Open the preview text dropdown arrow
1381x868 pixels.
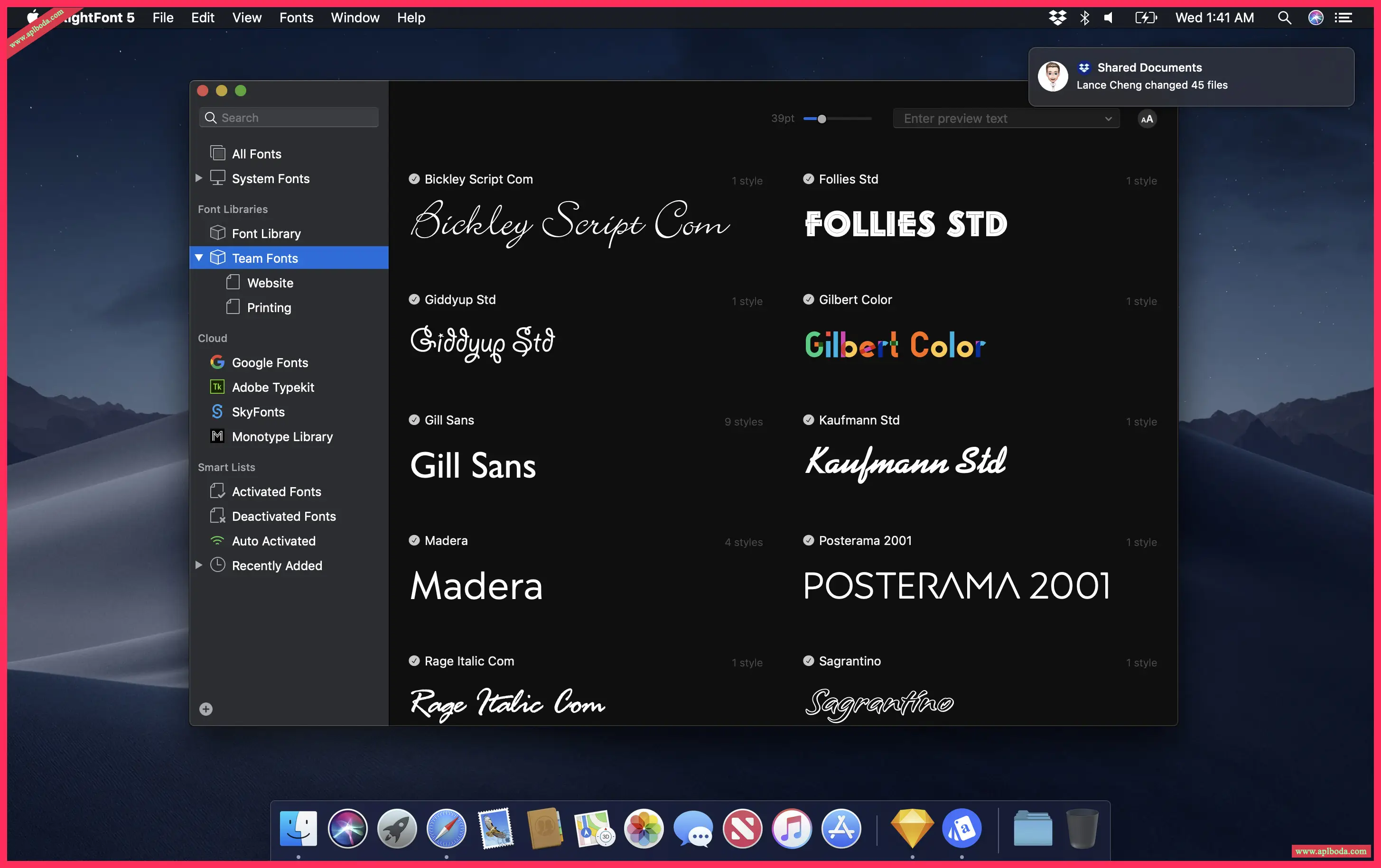pyautogui.click(x=1108, y=119)
